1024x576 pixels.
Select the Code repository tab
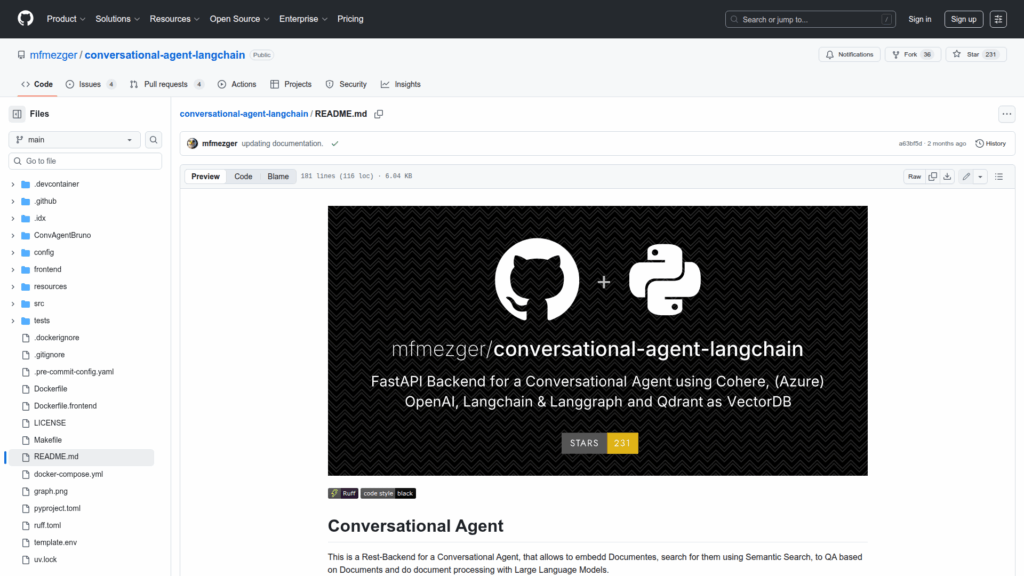(37, 84)
